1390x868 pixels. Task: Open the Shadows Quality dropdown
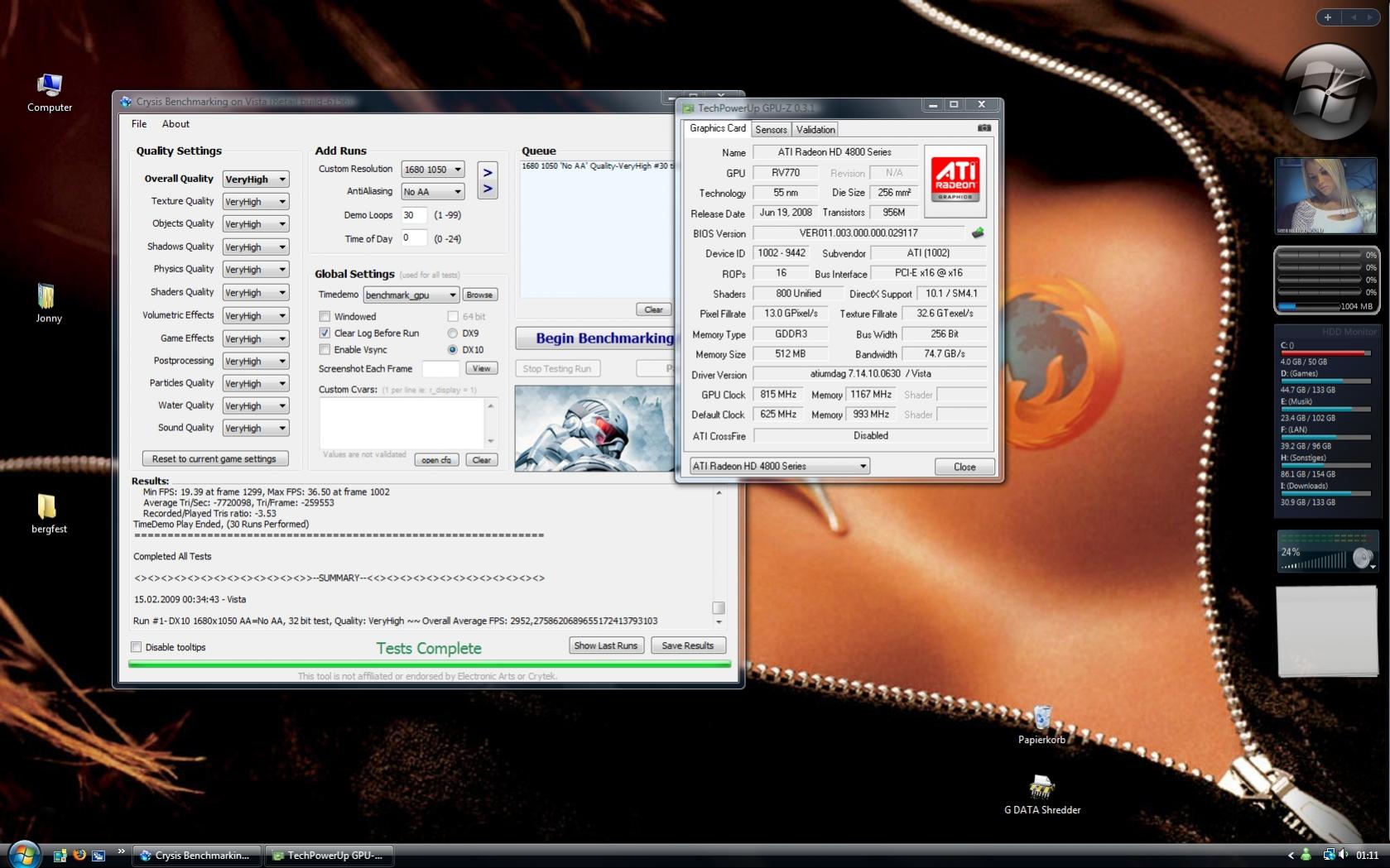coord(256,247)
